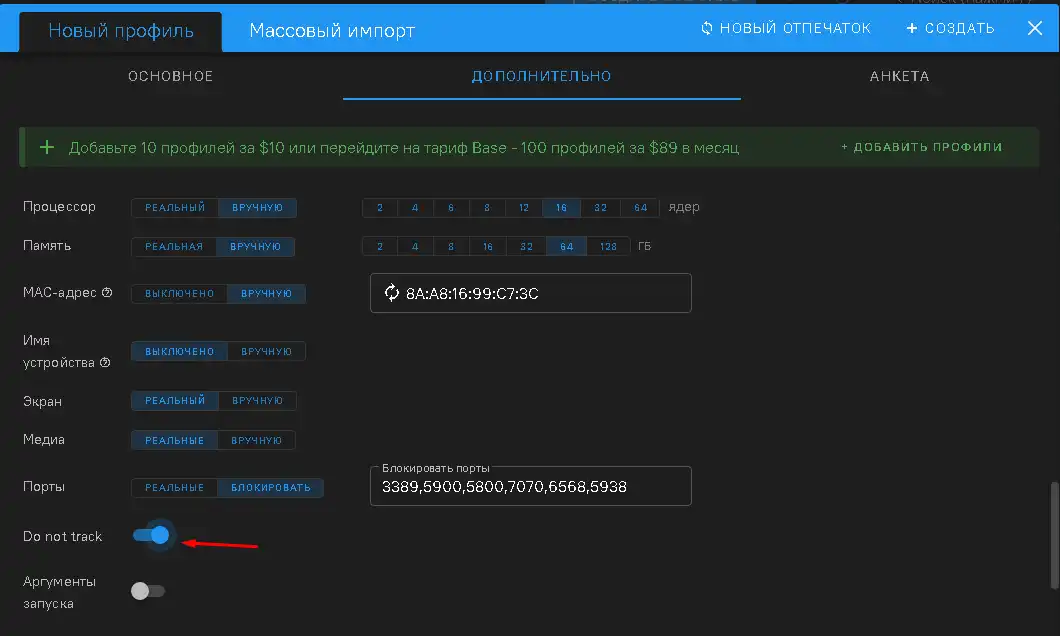The width and height of the screenshot is (1060, 636).
Task: Set Память to Вручную
Action: tap(255, 247)
